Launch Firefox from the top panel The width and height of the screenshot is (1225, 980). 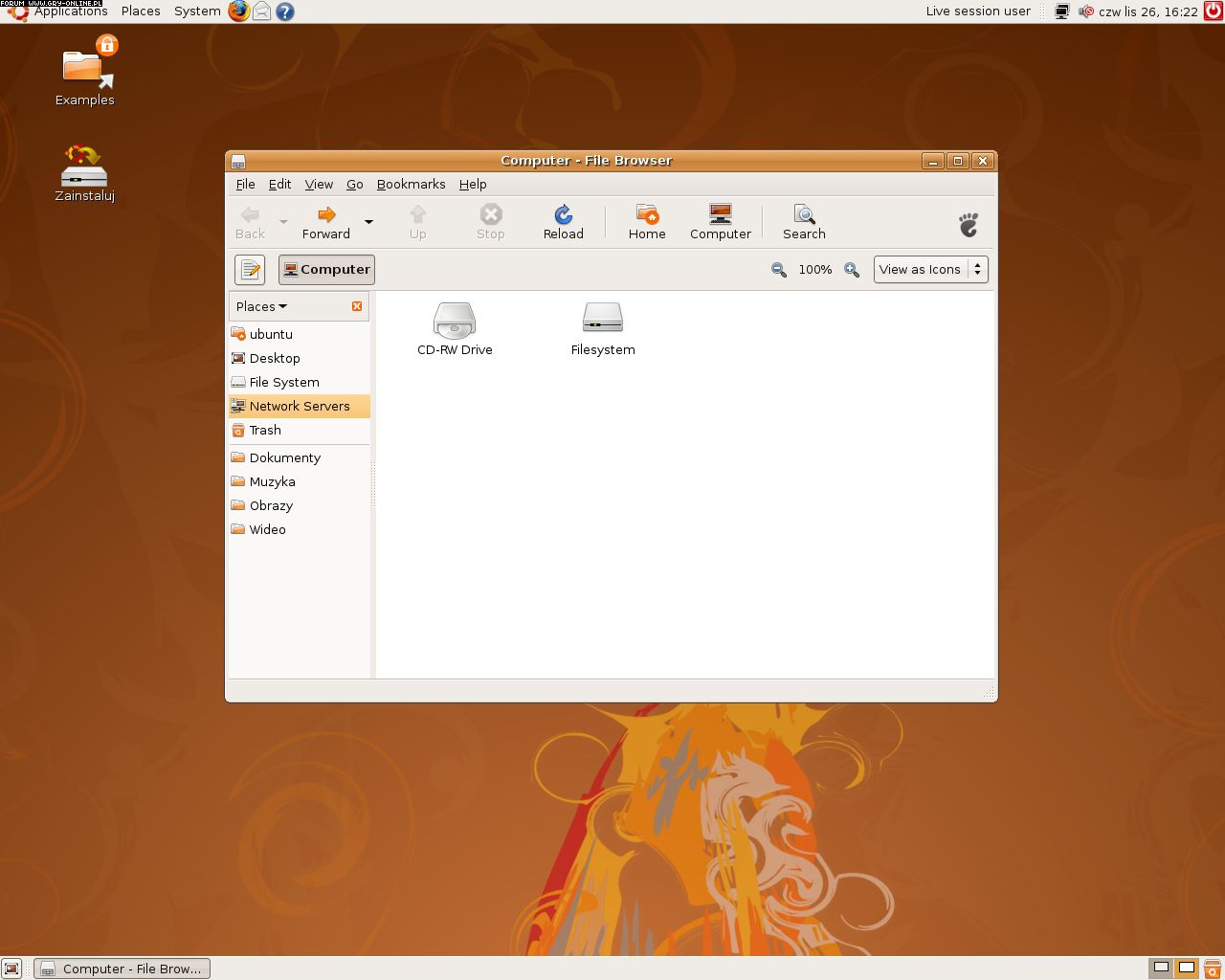point(238,11)
